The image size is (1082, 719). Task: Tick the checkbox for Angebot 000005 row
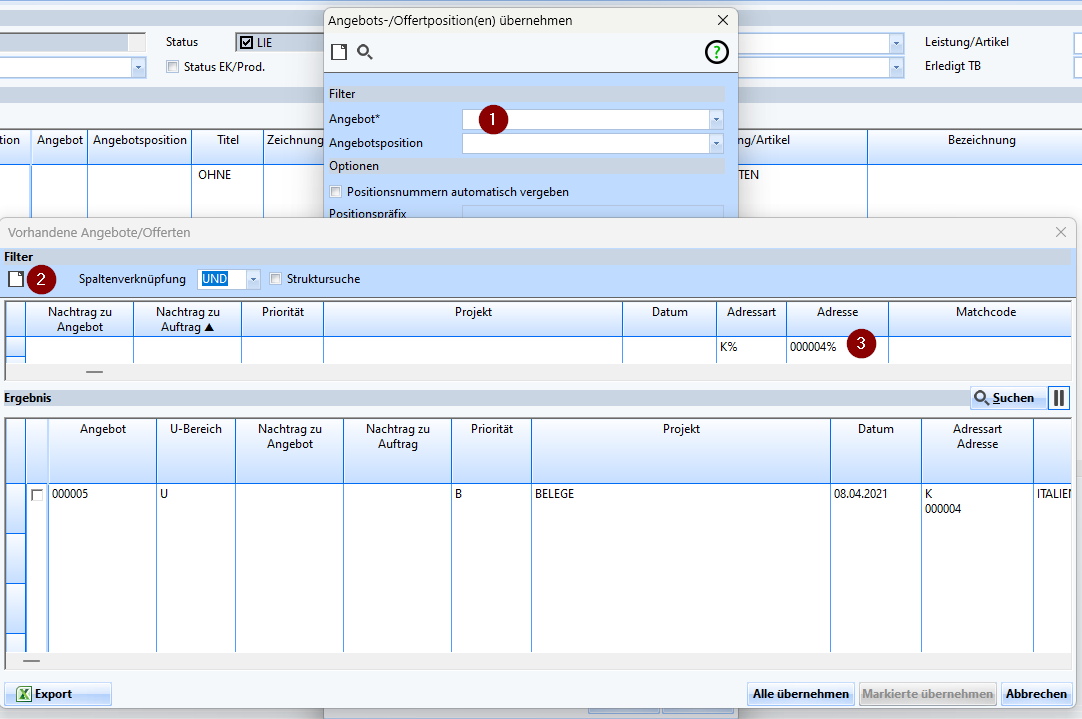(37, 495)
